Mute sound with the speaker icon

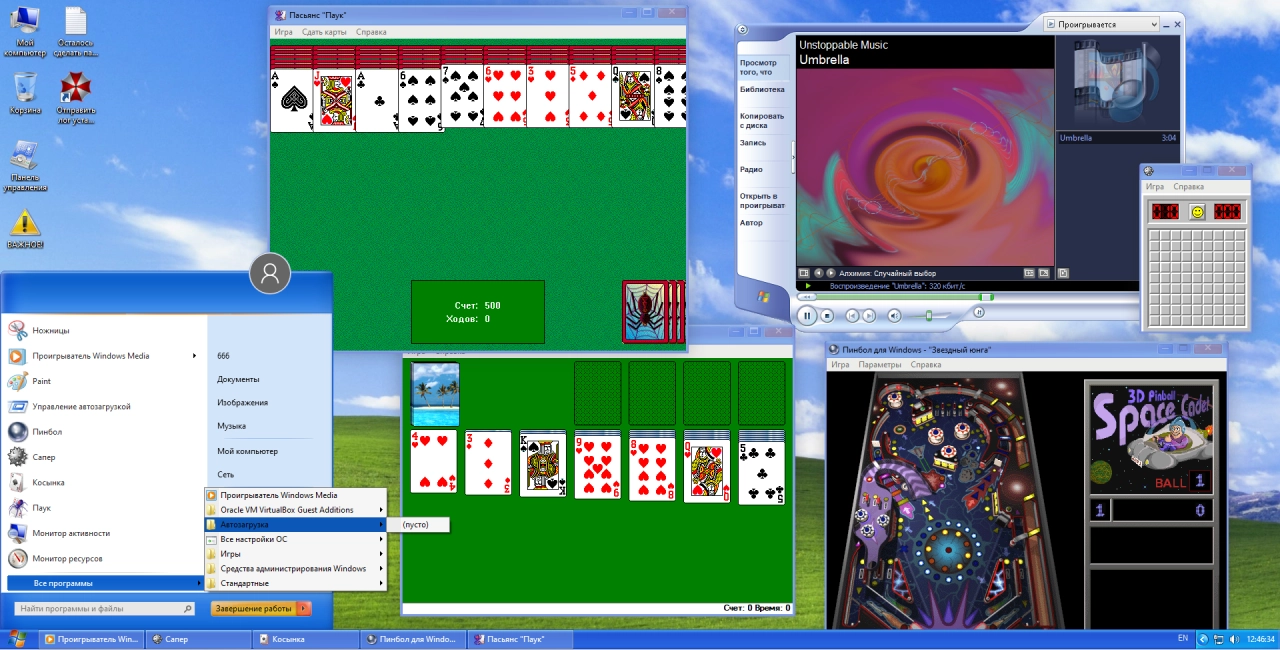(x=894, y=315)
